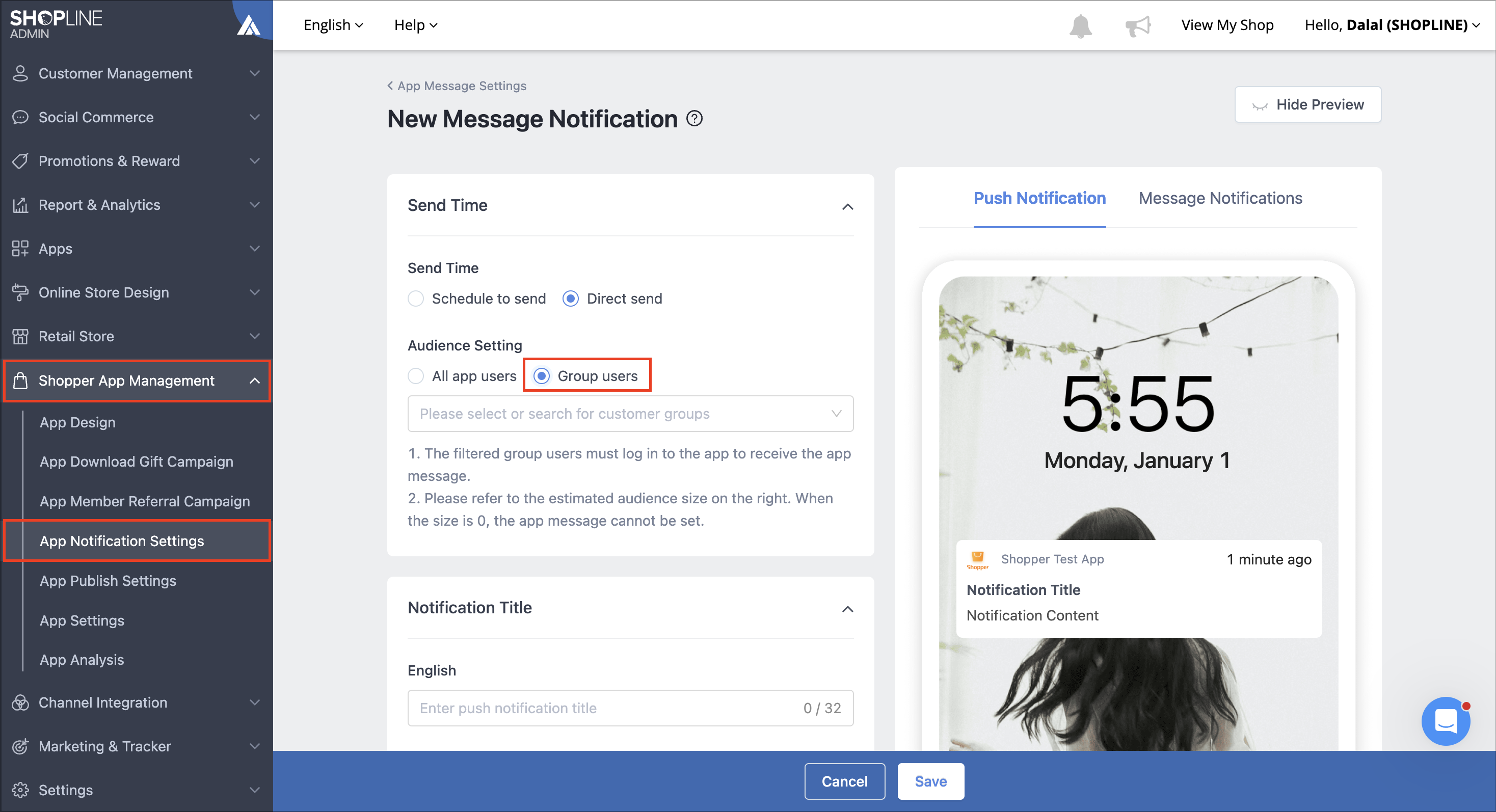
Task: Open App Download Gift Campaign
Action: [x=137, y=462]
